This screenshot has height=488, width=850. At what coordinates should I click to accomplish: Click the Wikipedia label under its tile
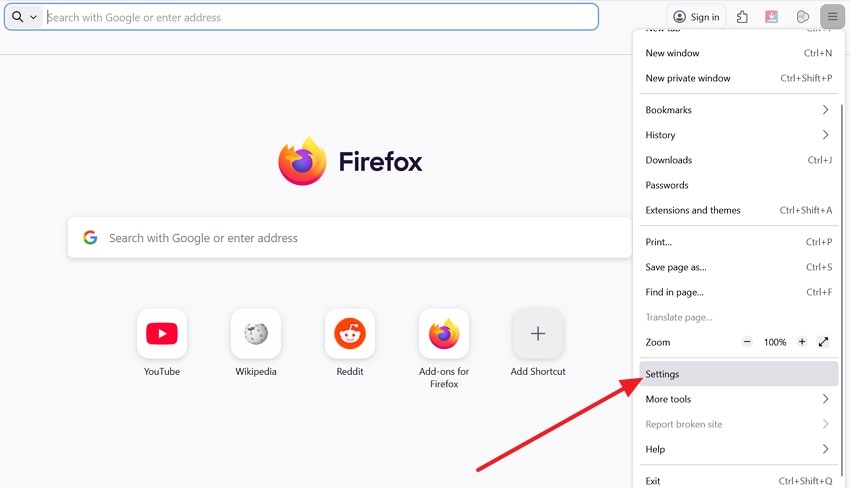256,371
